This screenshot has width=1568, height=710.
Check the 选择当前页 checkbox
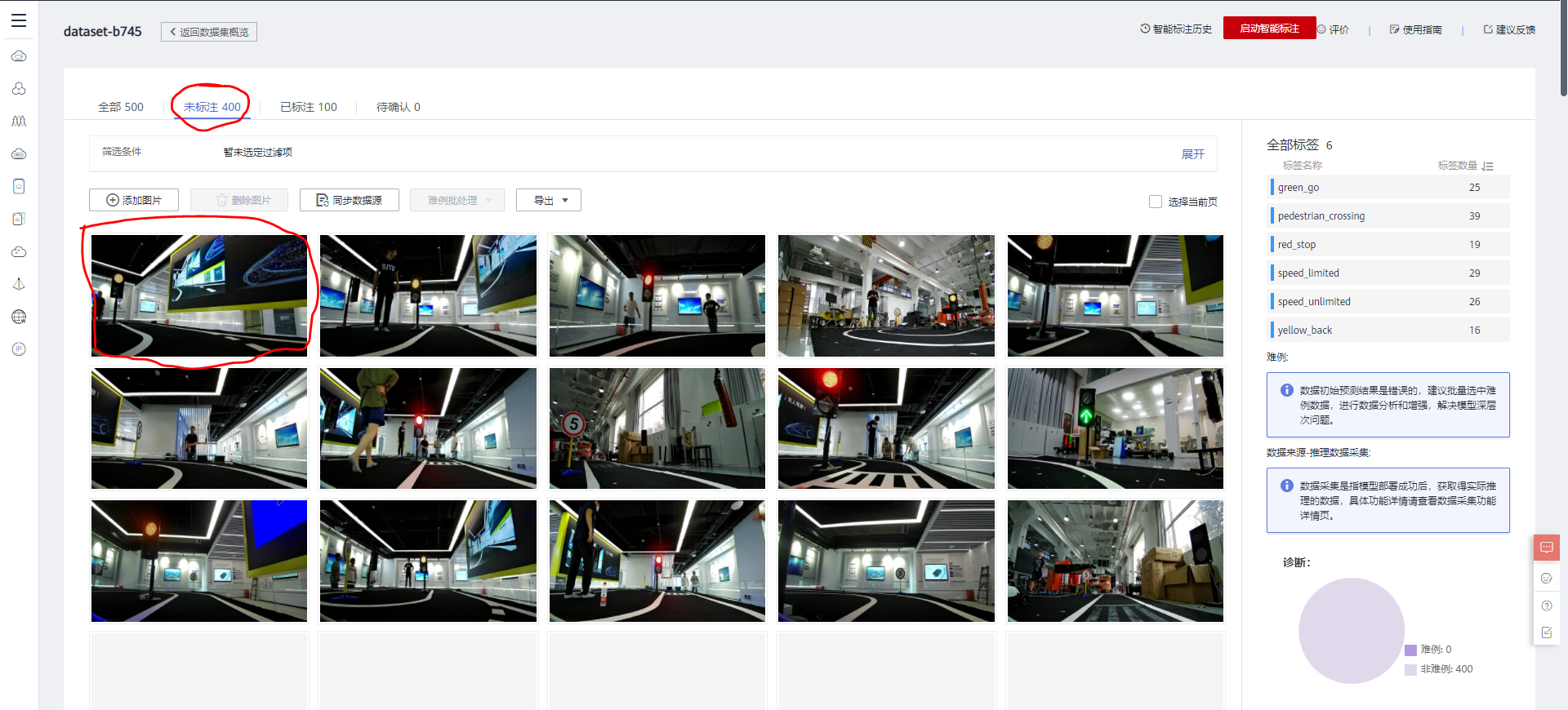1156,202
